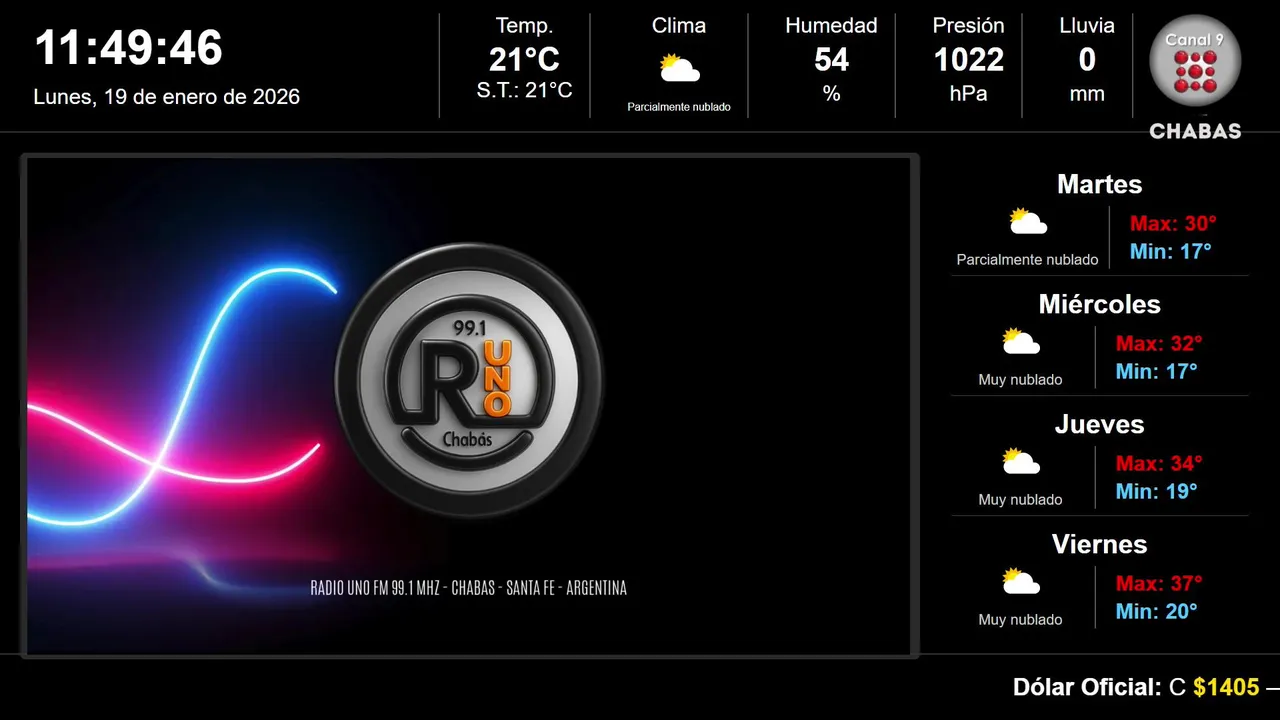Click Jueves Max: 34° value

pos(1159,463)
